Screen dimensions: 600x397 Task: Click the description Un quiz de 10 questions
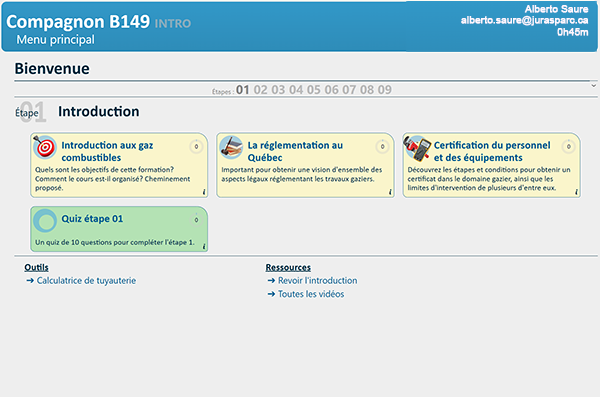click(115, 242)
